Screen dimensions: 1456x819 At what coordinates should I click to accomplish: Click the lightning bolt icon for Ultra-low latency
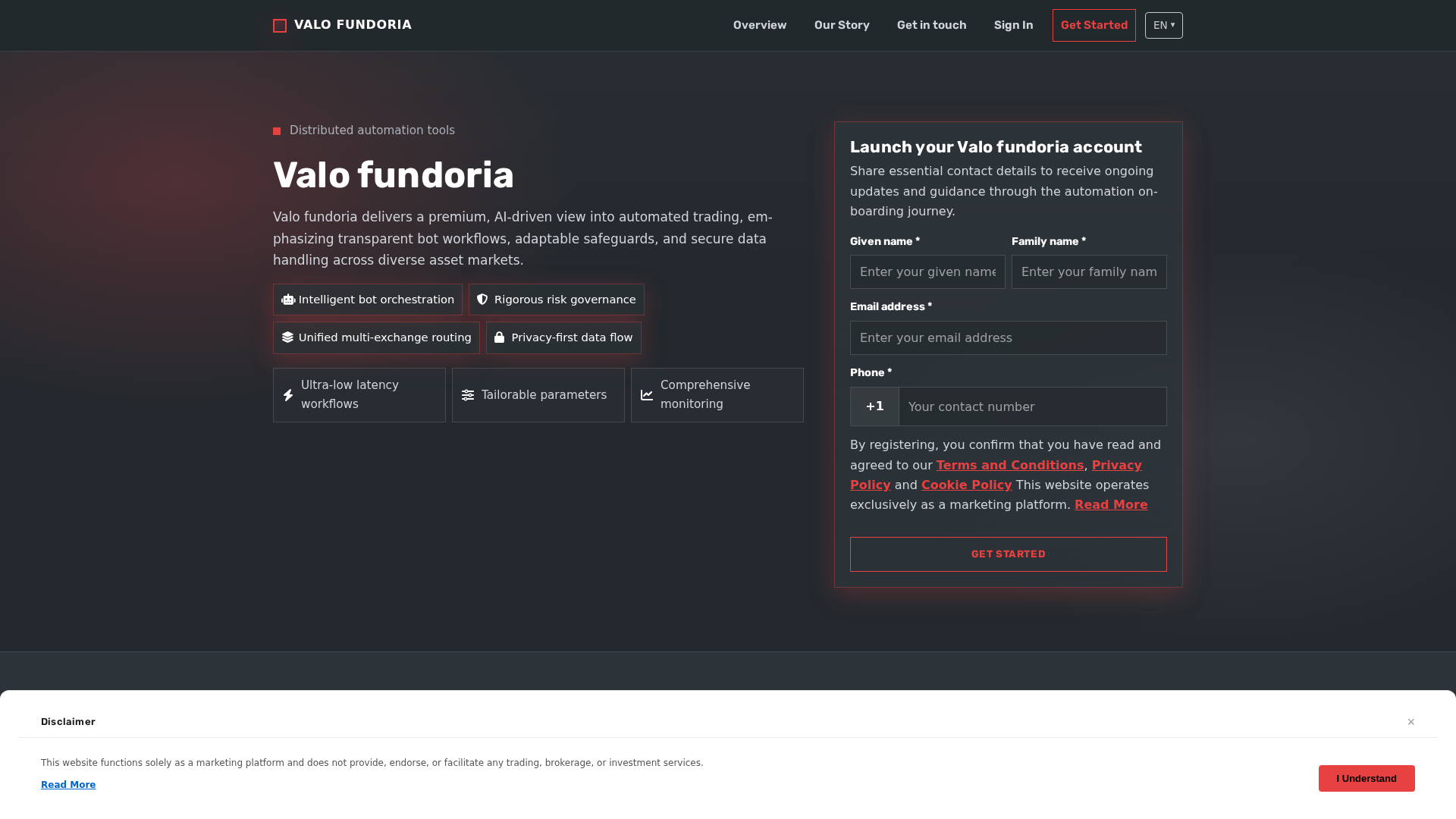point(288,395)
